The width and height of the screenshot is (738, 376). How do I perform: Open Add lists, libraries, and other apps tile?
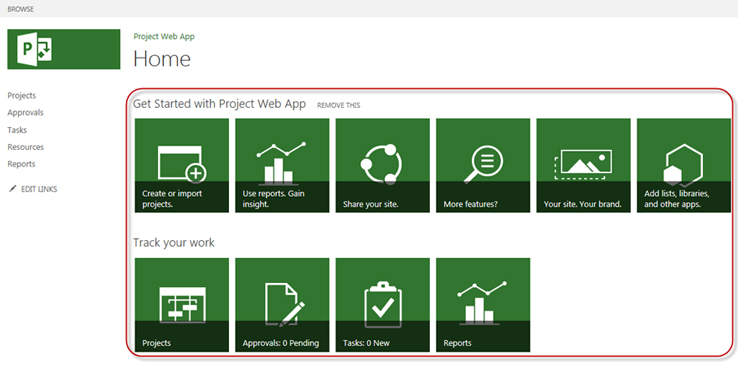click(x=684, y=165)
